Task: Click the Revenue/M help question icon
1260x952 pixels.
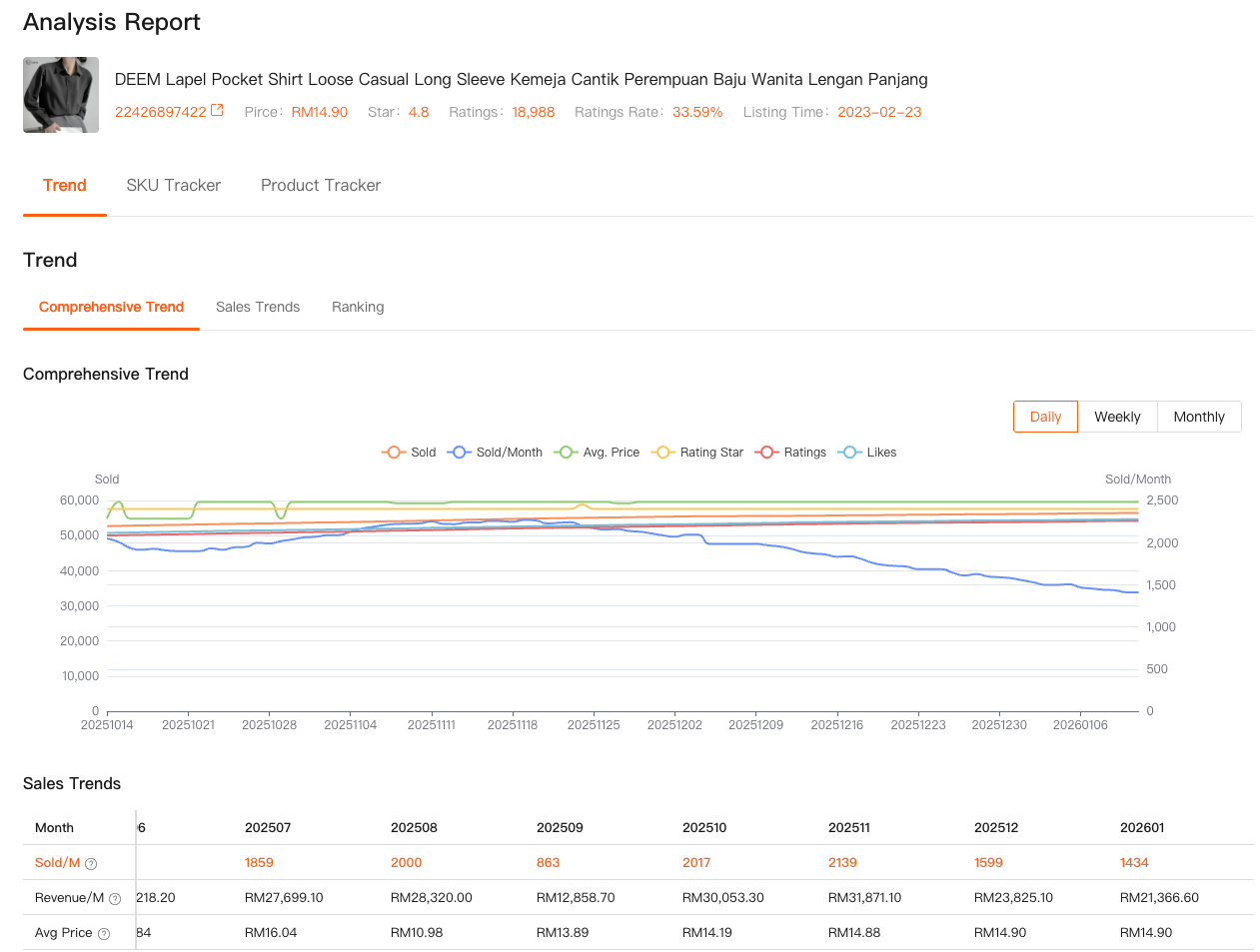Action: [115, 899]
